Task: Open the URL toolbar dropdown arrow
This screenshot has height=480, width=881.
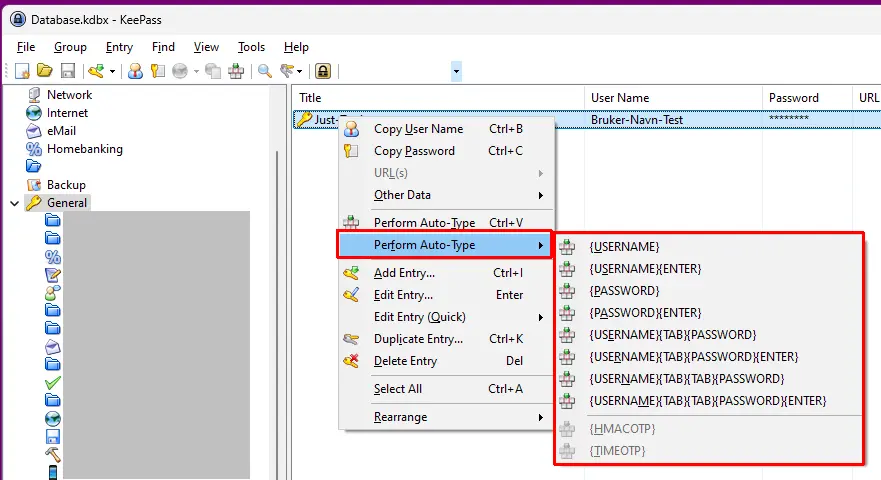Action: [196, 71]
